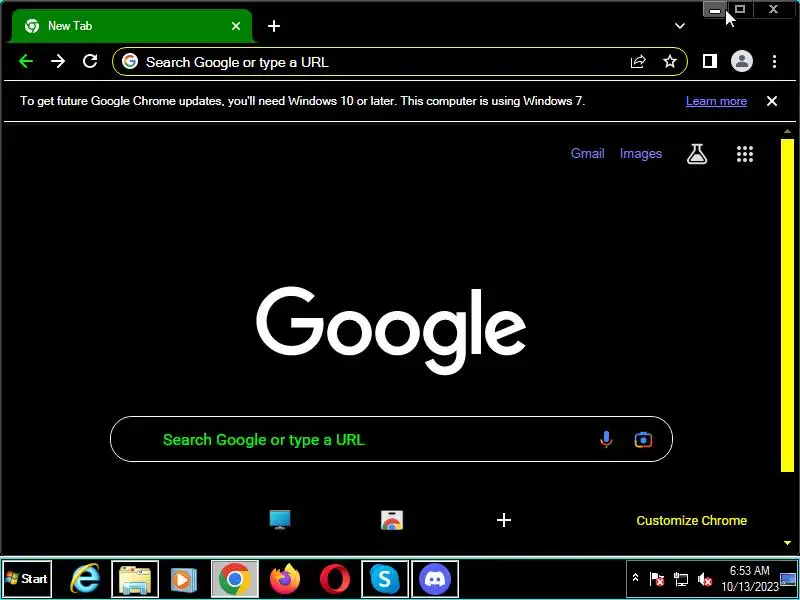Click Customize Chrome button
Image resolution: width=800 pixels, height=600 pixels.
pyautogui.click(x=691, y=520)
